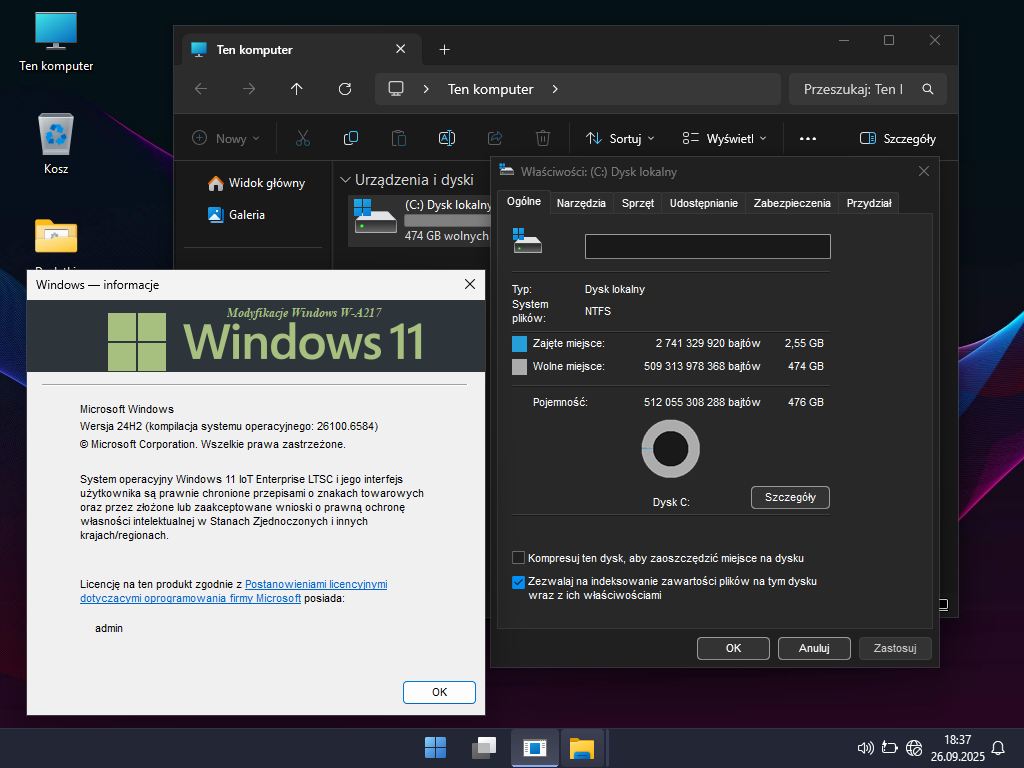Uncheck Zezwalaj na indeksowanie checkbox
Viewport: 1024px width, 768px height.
(518, 581)
